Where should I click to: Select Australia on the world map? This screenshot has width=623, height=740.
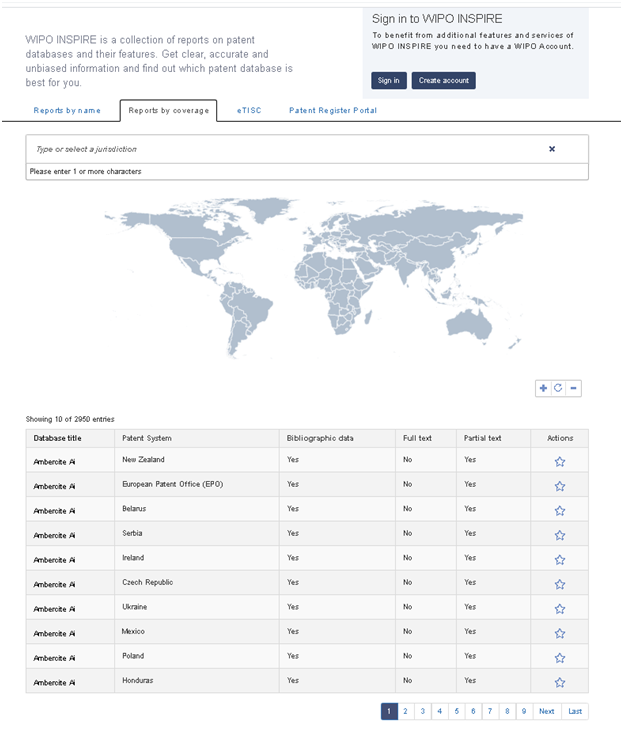coord(469,325)
